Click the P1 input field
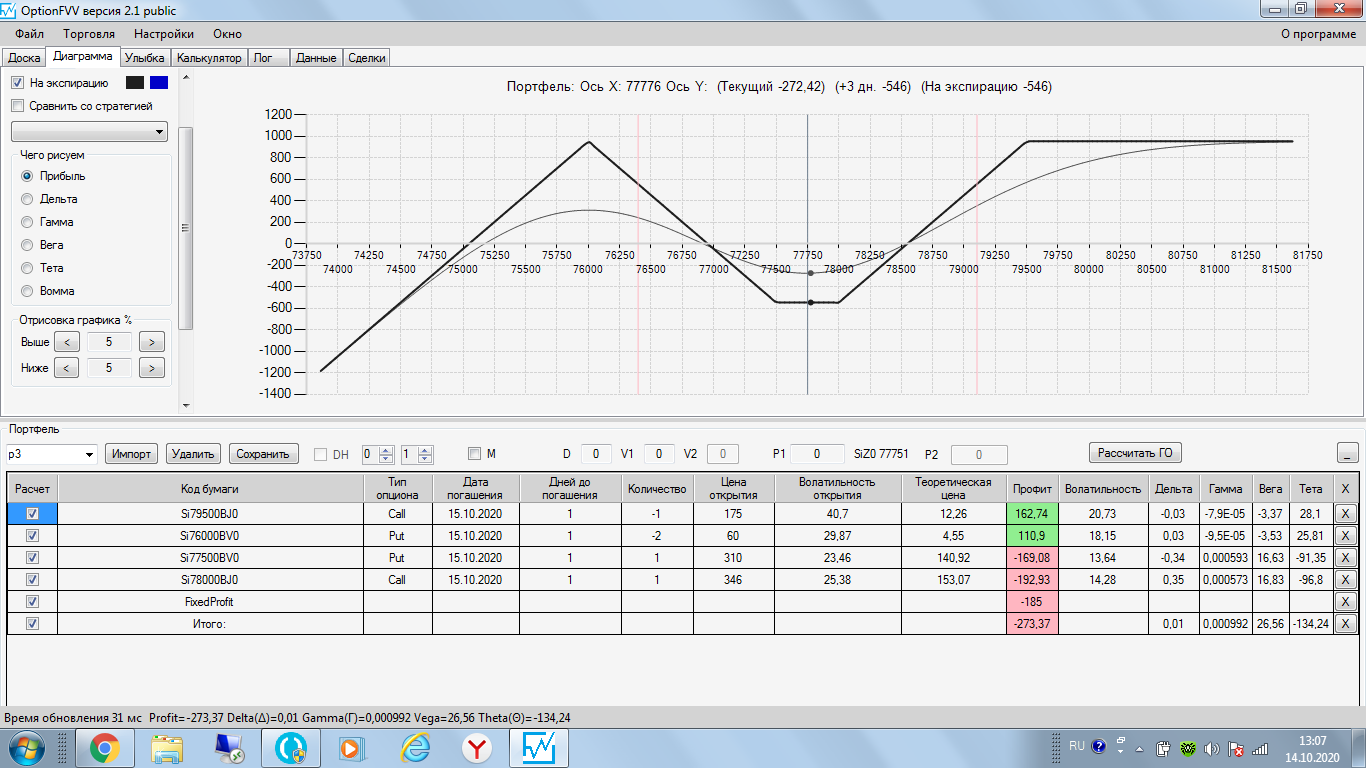 (x=816, y=454)
